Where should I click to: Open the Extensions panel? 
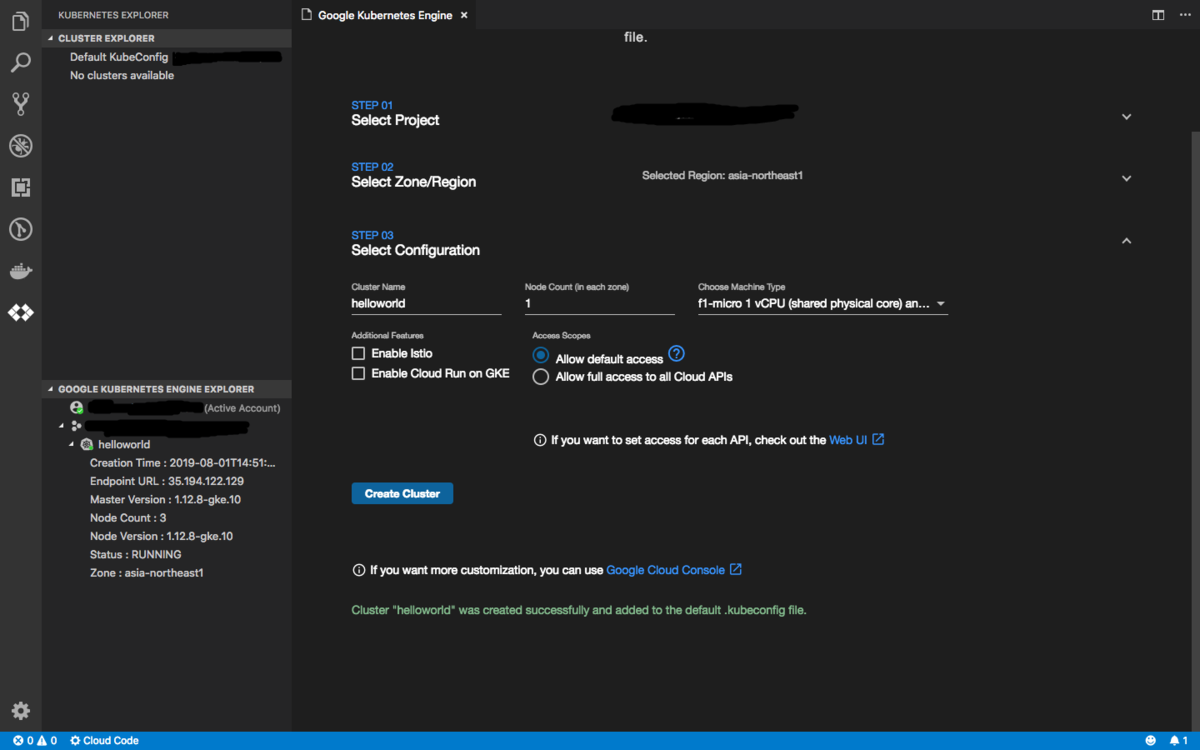[20, 187]
